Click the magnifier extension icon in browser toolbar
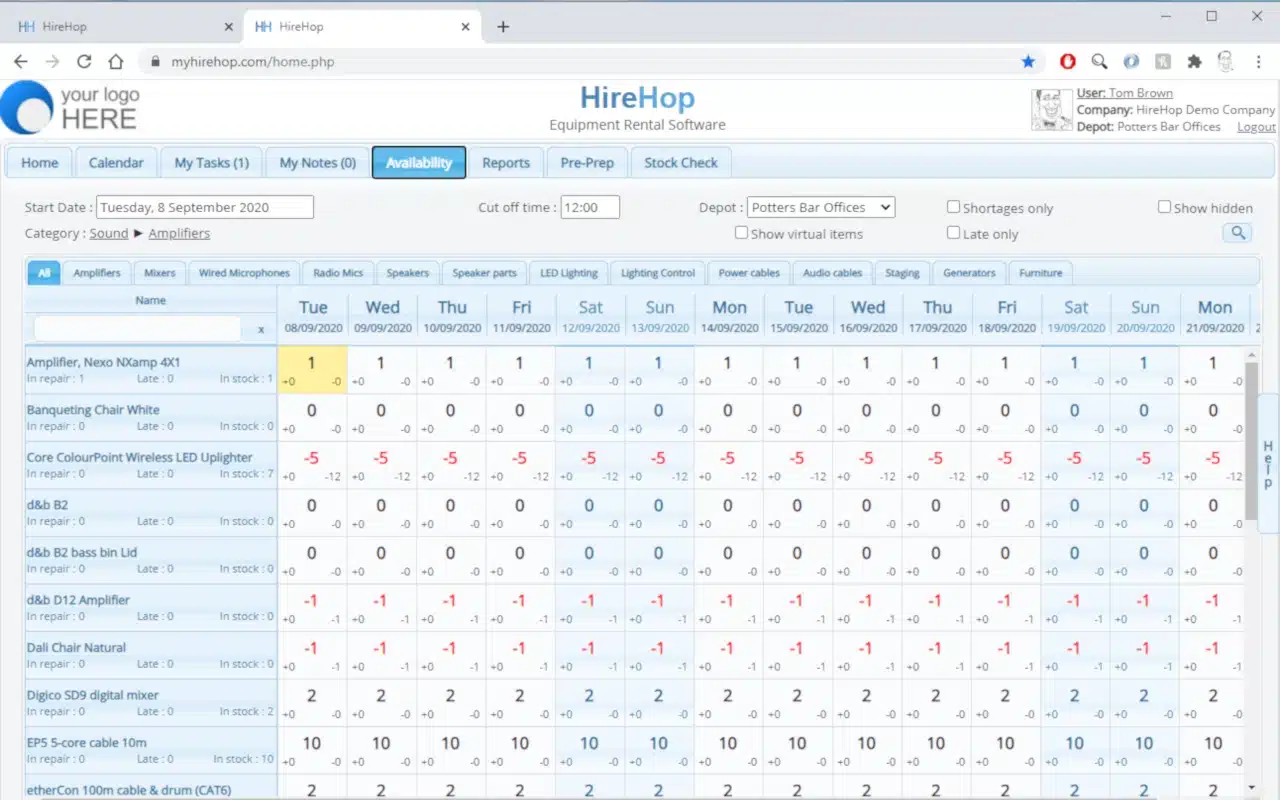1280x800 pixels. point(1099,61)
